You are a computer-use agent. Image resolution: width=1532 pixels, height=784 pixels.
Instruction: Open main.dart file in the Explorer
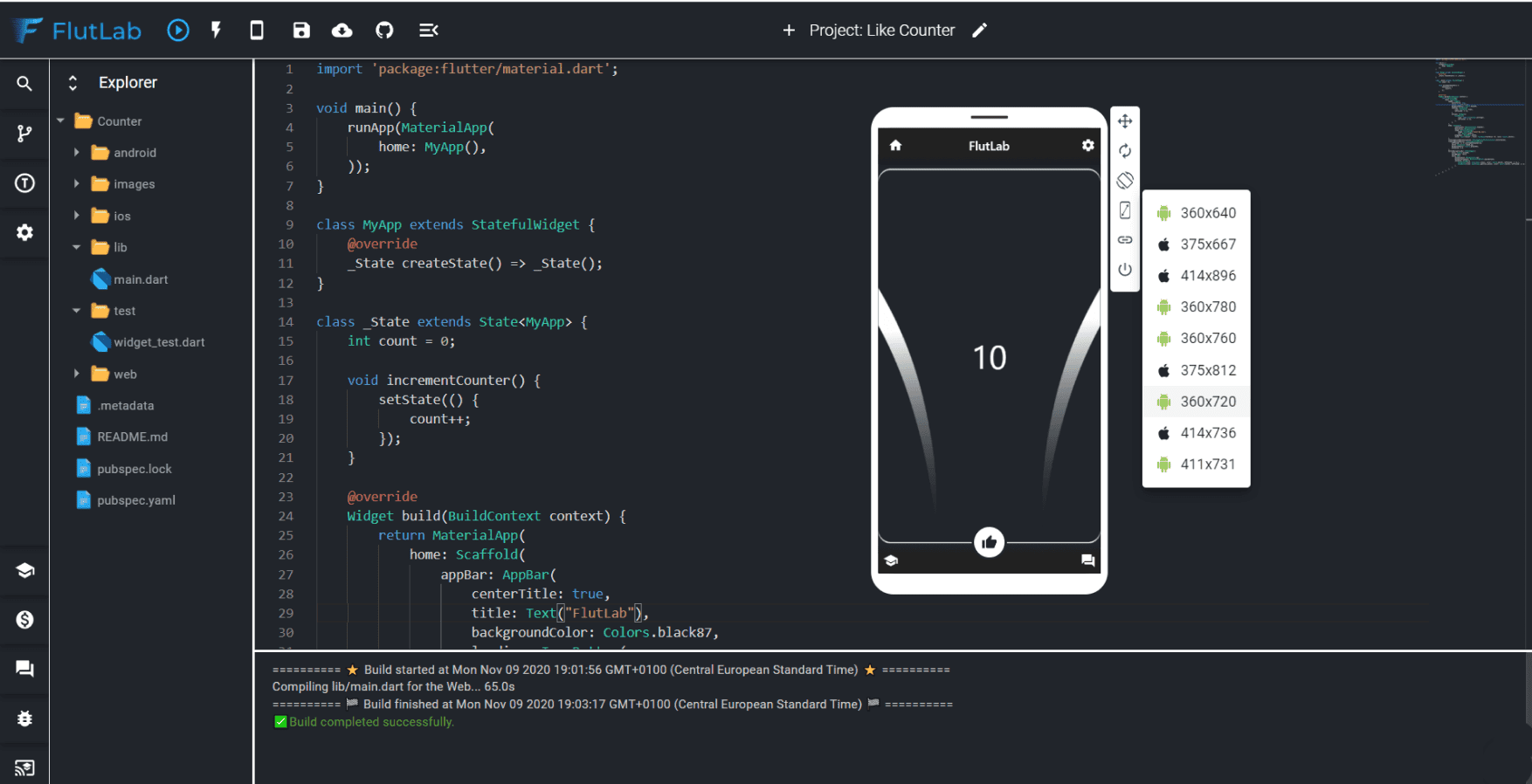pos(140,279)
